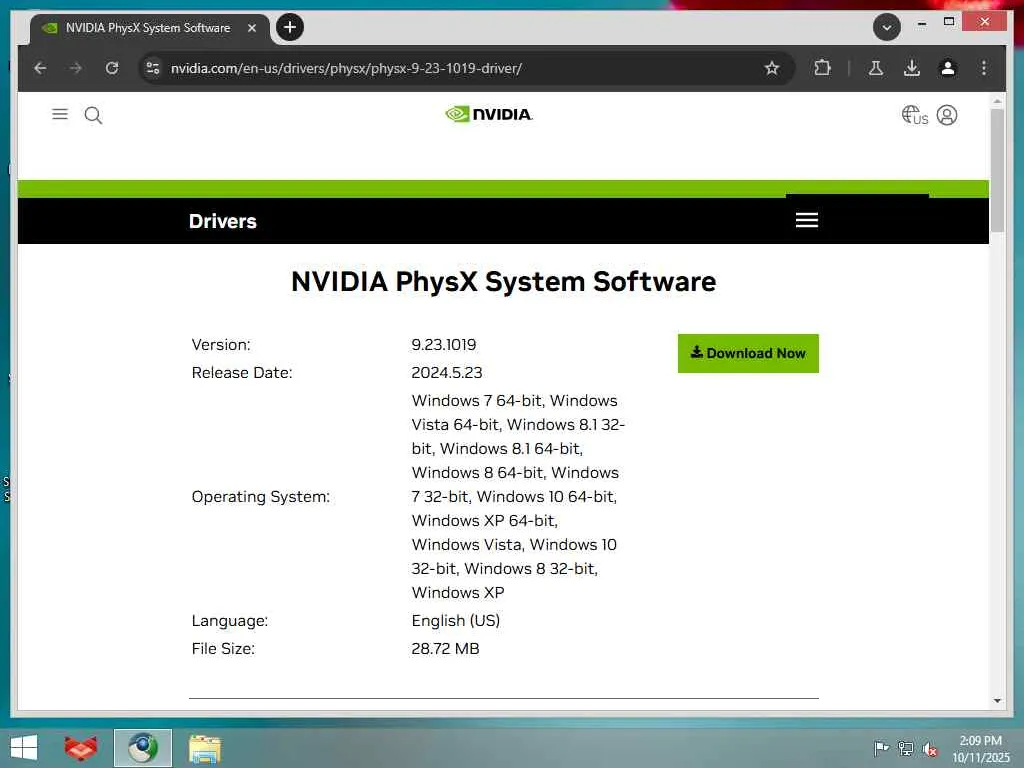Expand the Drivers section menu
The height and width of the screenshot is (768, 1024).
coord(807,220)
